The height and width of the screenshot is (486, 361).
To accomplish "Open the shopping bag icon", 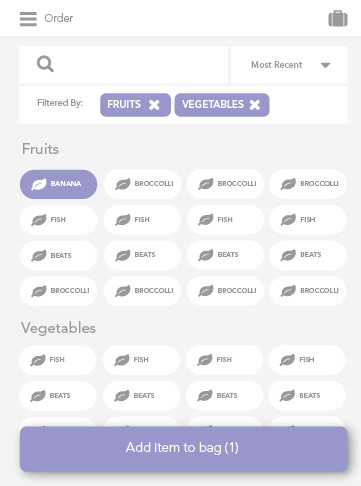I will coord(338,18).
